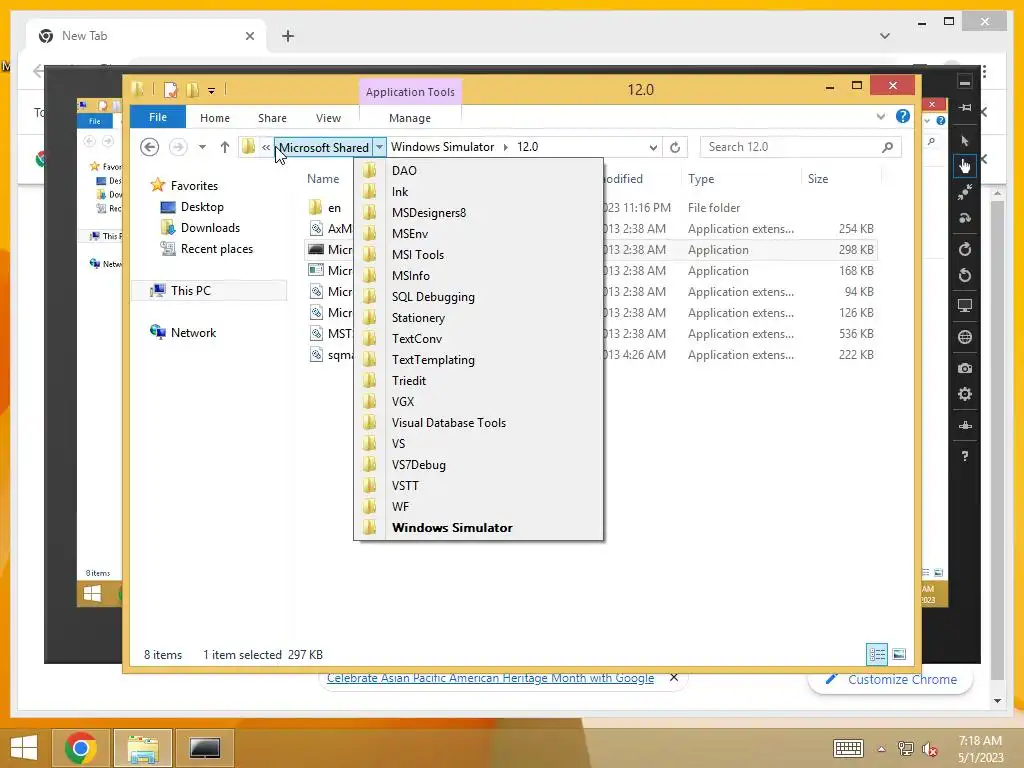Open the touch keyboard tray icon
The height and width of the screenshot is (768, 1024).
pyautogui.click(x=848, y=748)
